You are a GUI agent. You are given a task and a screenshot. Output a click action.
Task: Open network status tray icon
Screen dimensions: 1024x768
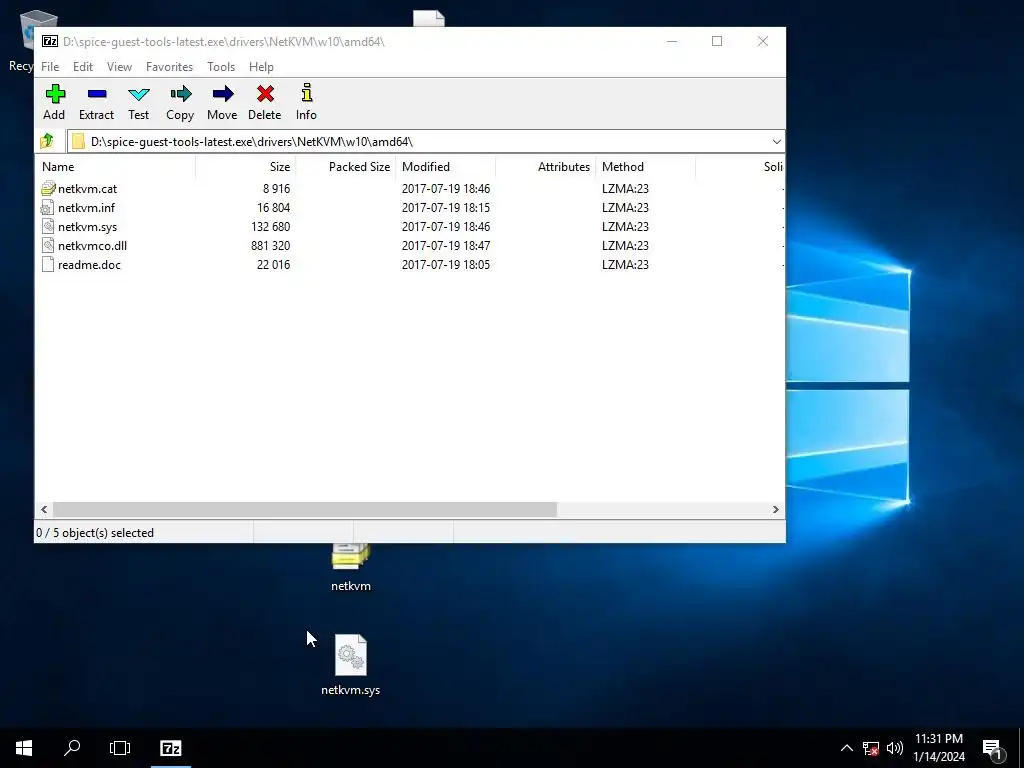(871, 748)
